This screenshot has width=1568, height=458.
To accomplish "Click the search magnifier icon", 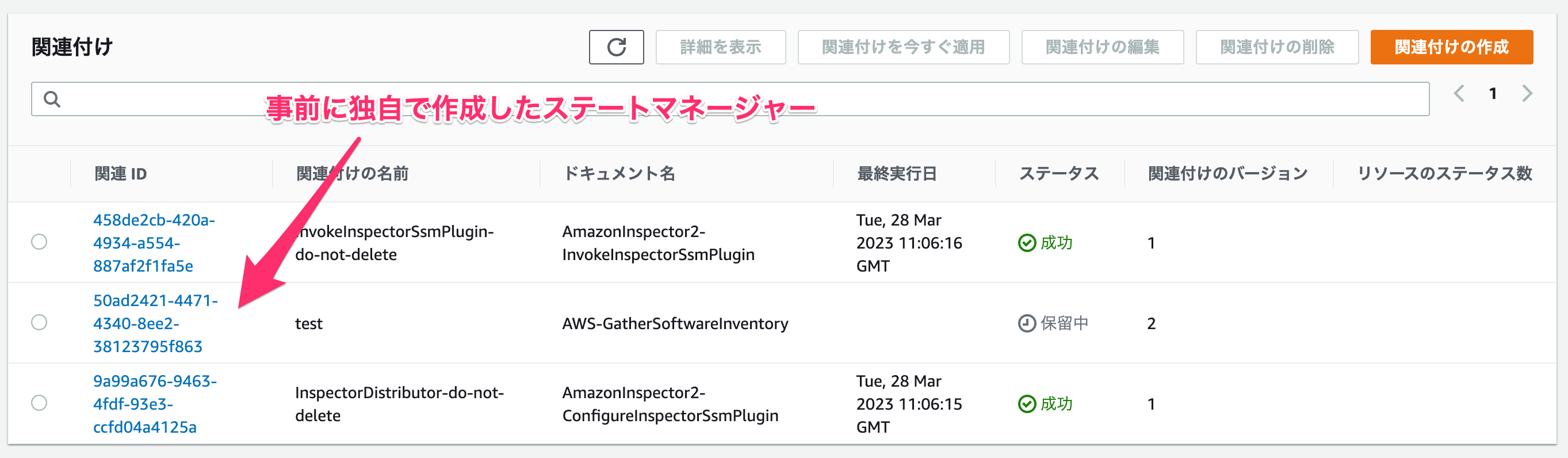I will pyautogui.click(x=52, y=100).
